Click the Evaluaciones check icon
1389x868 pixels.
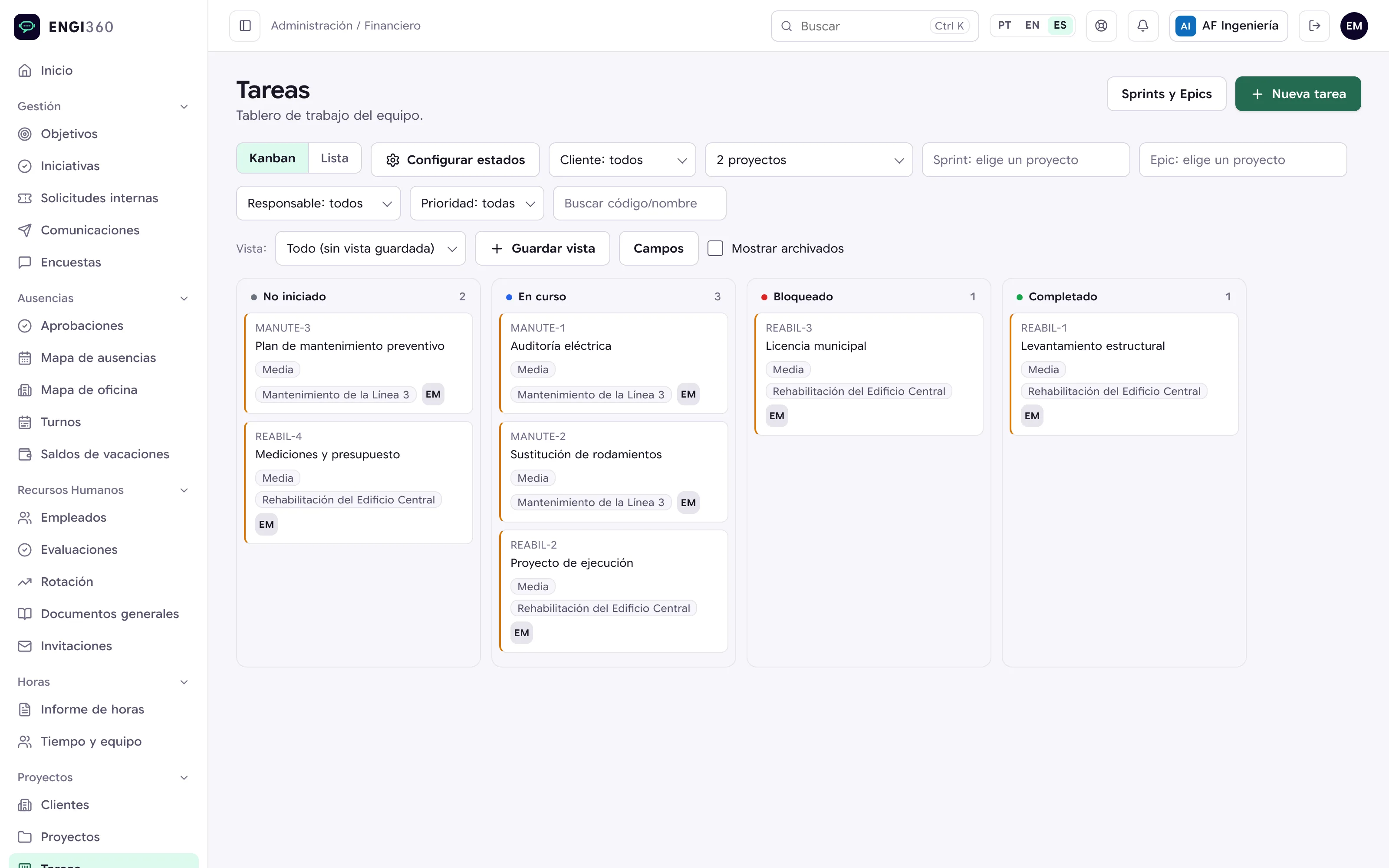25,549
